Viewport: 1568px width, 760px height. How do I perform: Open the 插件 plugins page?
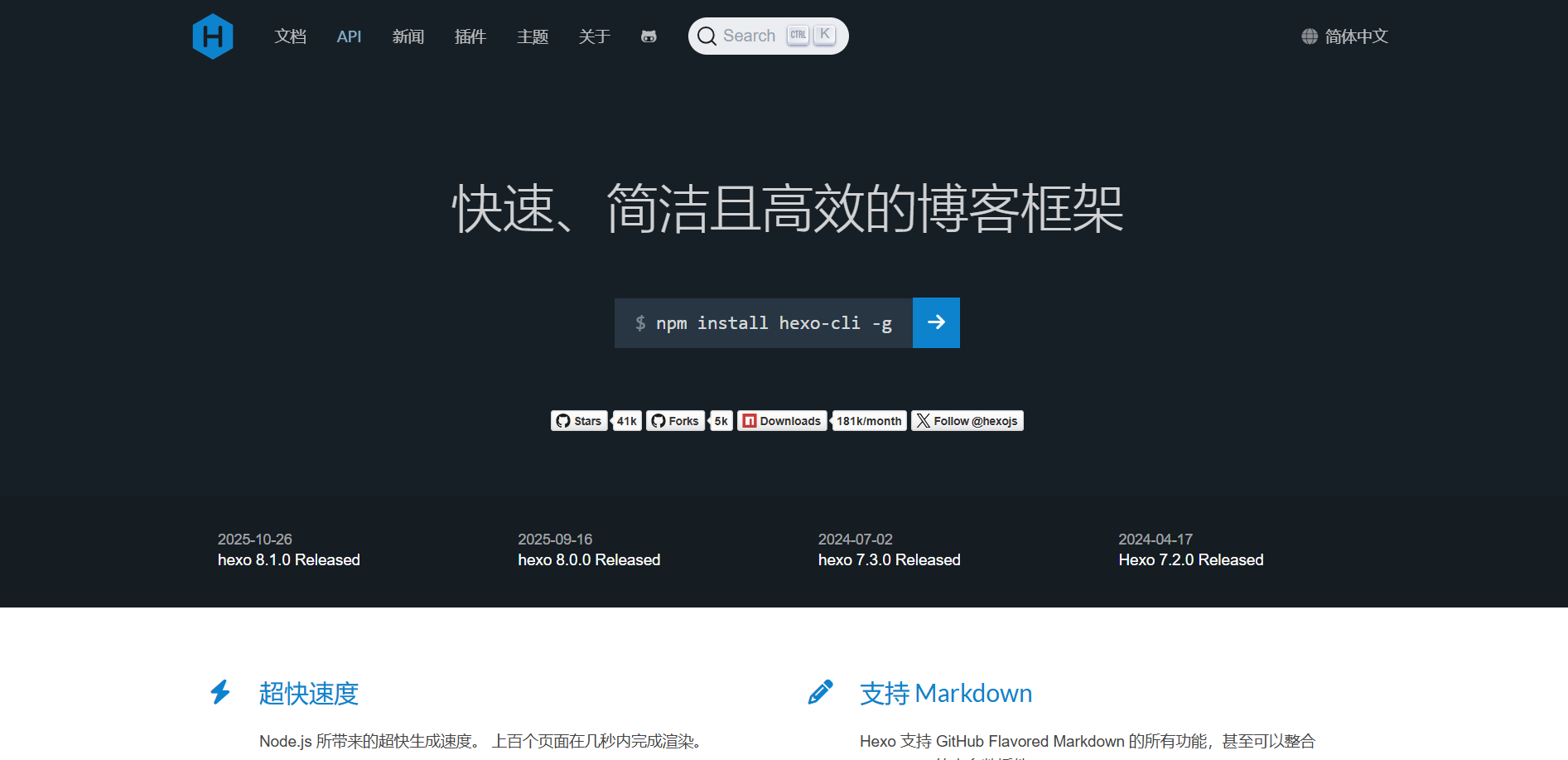(x=470, y=36)
